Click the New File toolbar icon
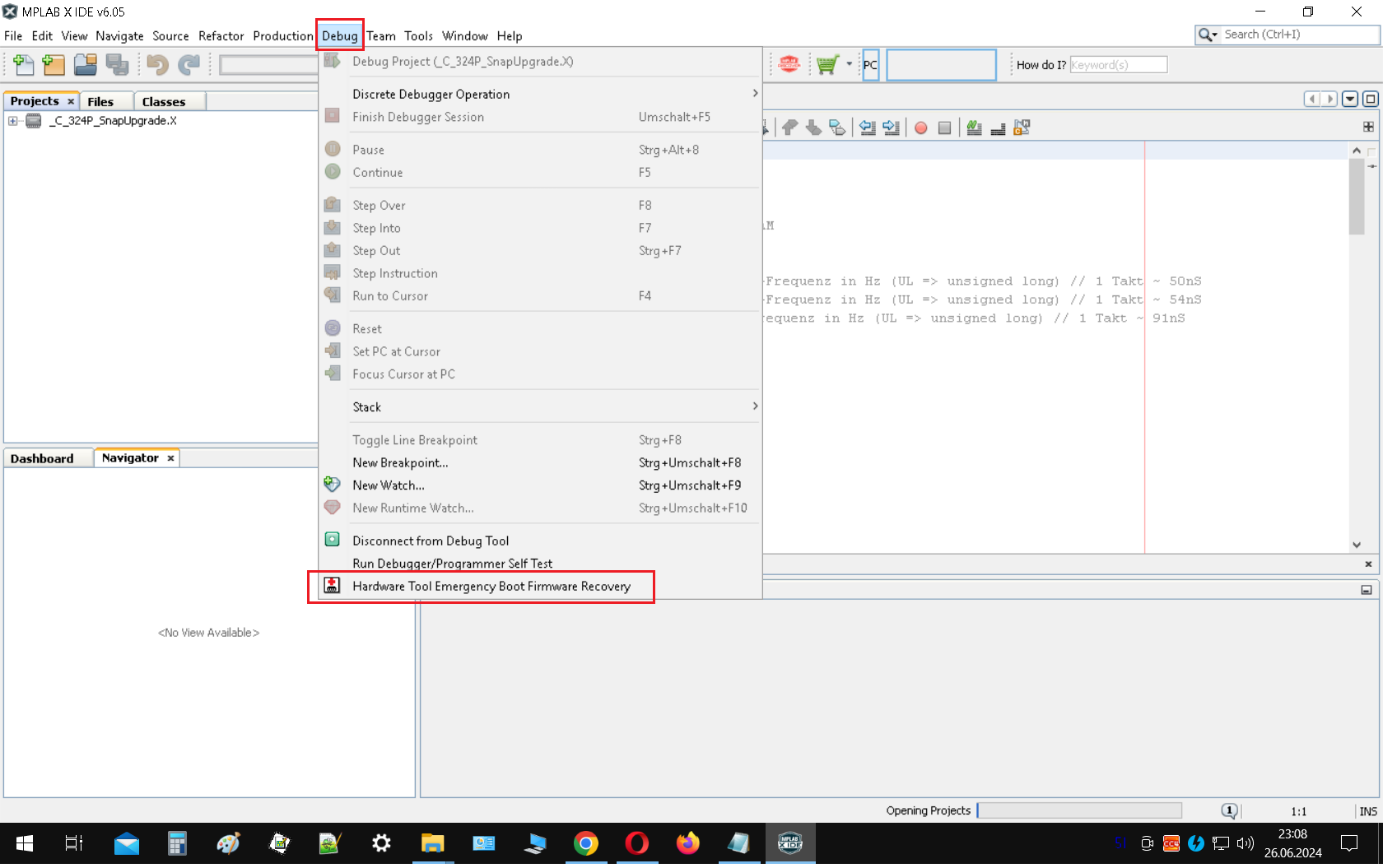This screenshot has width=1383, height=868. 24,64
